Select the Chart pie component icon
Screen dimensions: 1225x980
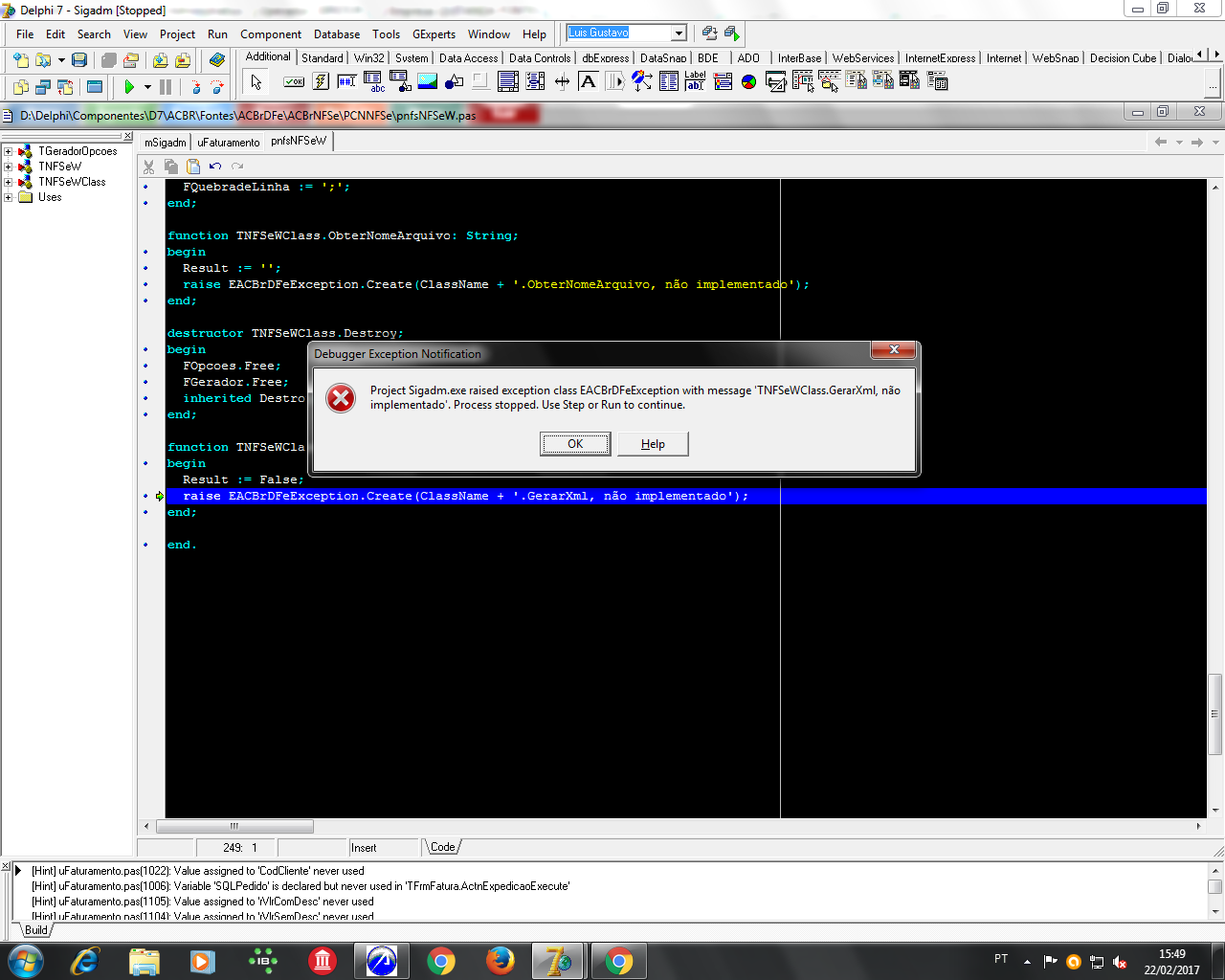click(749, 81)
